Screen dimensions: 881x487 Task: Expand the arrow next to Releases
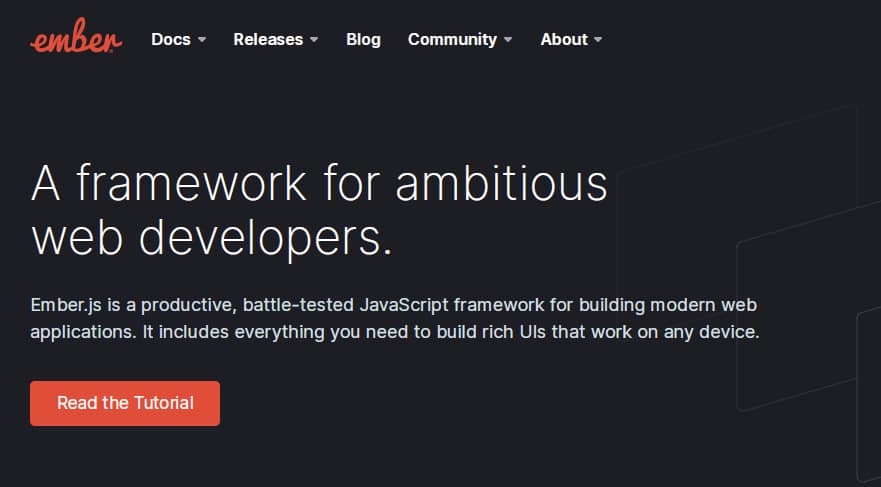point(314,40)
